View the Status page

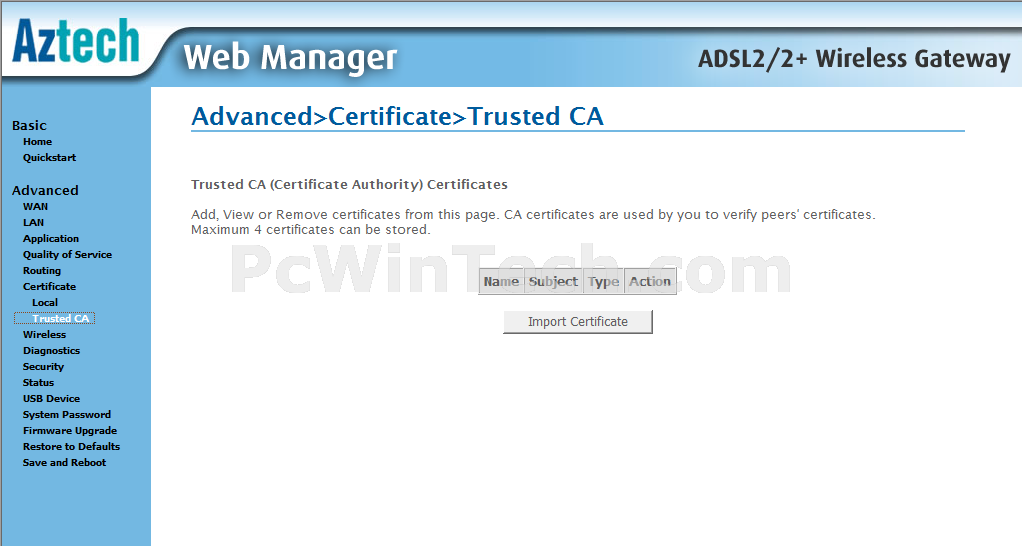pos(38,382)
